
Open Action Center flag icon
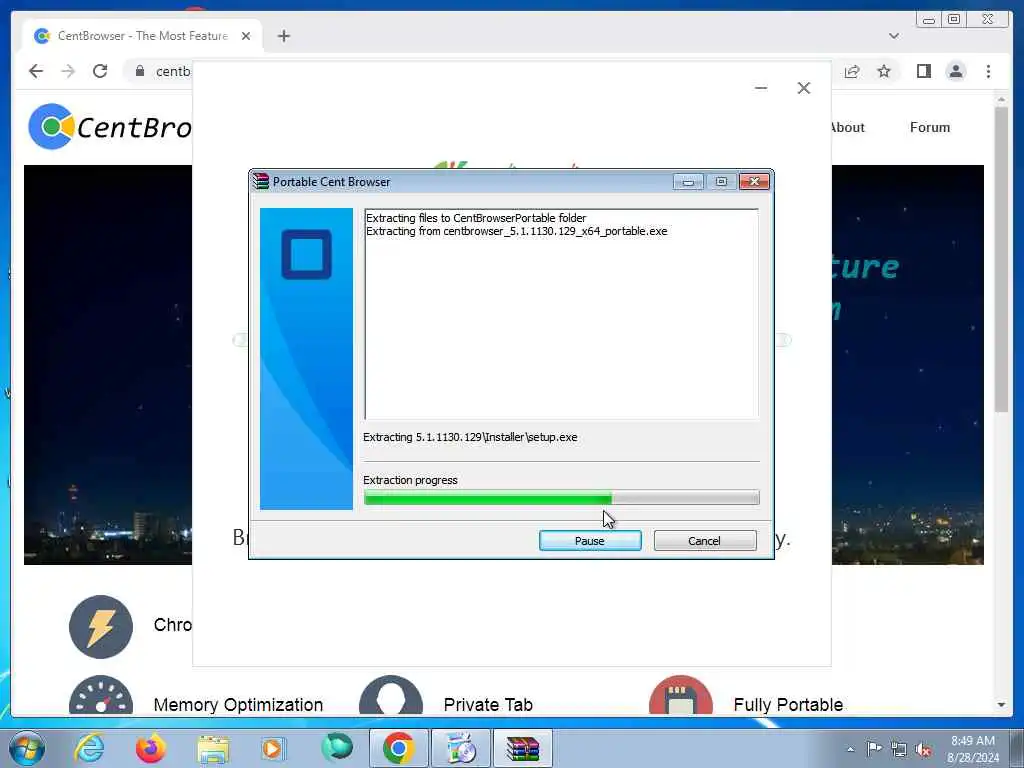(874, 748)
